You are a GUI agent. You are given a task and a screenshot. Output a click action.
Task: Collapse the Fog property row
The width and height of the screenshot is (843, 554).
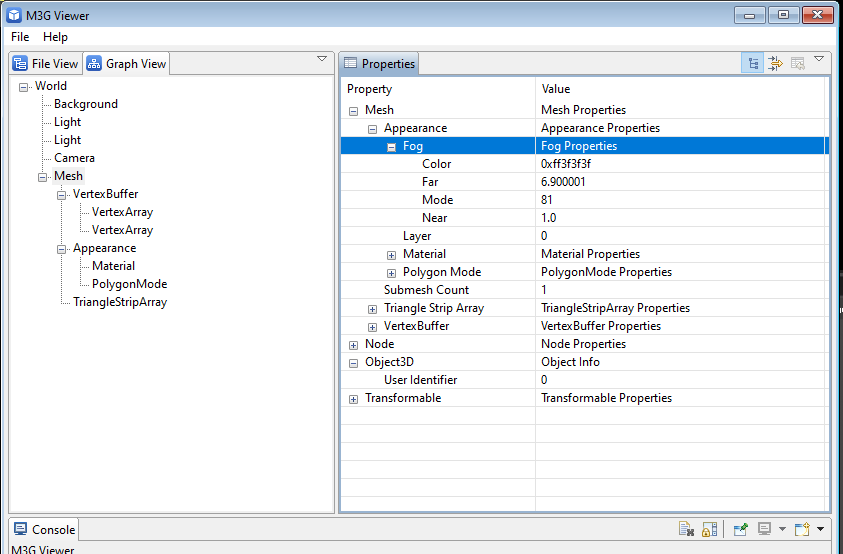(x=391, y=147)
